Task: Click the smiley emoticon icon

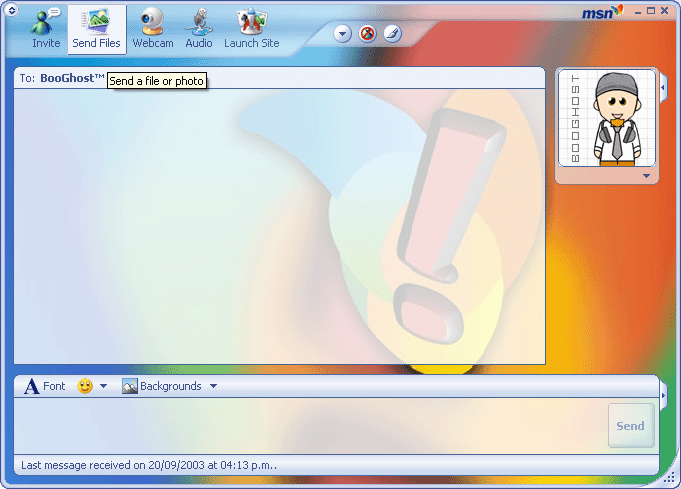Action: [85, 386]
